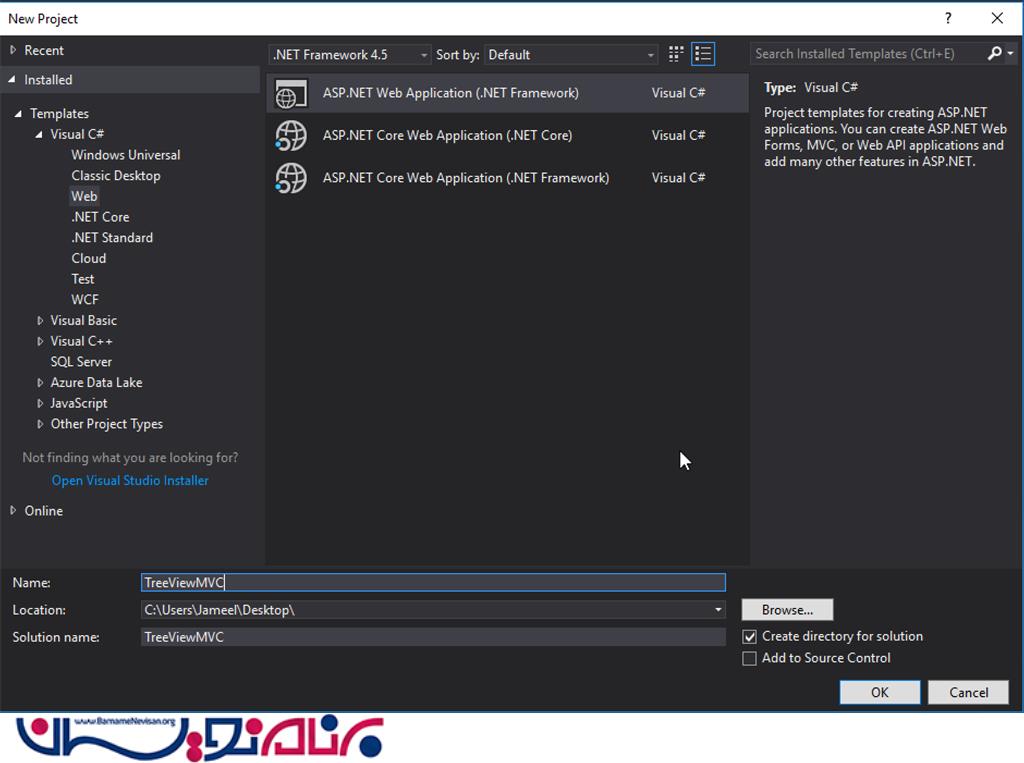Select the SQL Server category
The width and height of the screenshot is (1024, 763).
tap(81, 362)
